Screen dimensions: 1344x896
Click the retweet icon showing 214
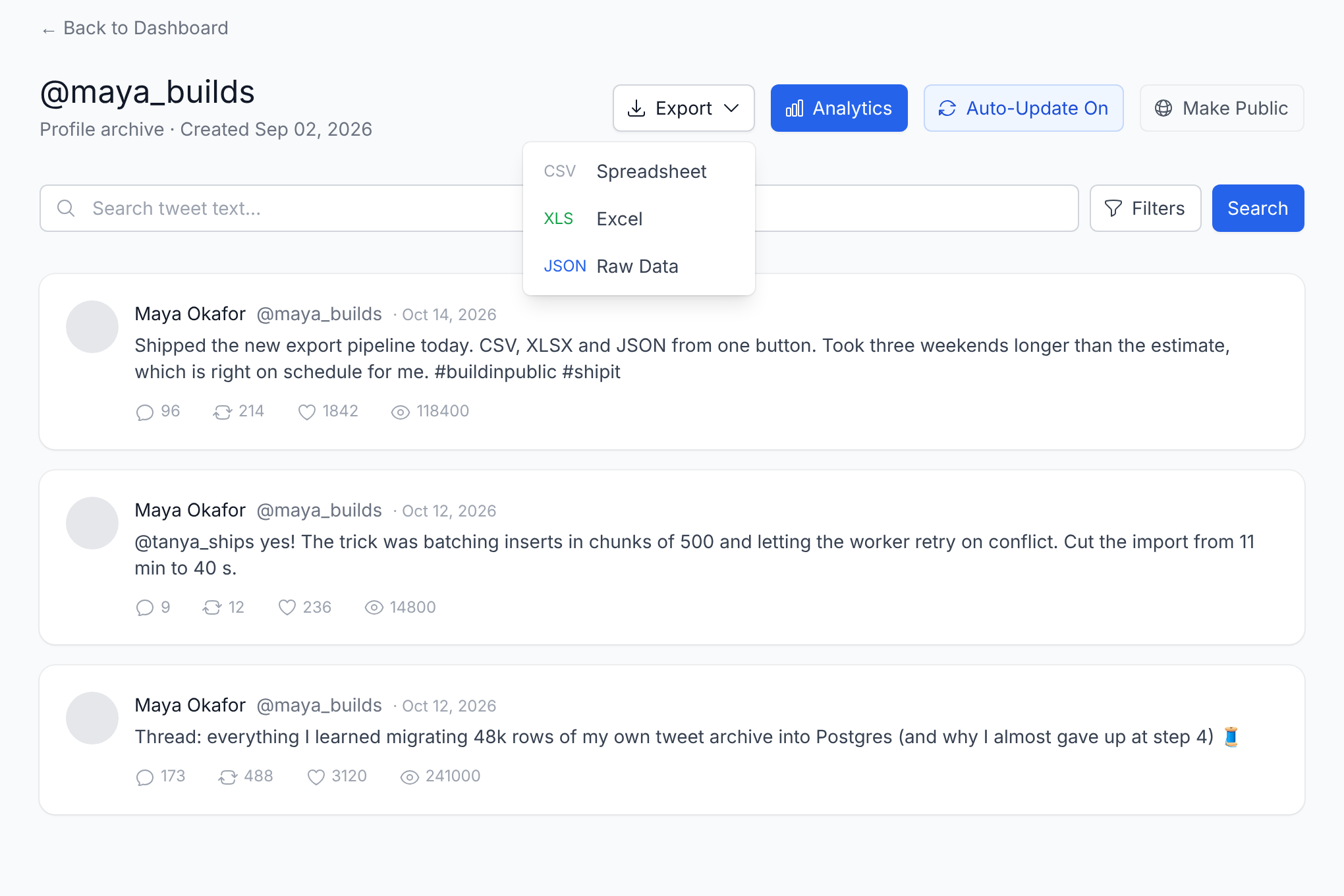coord(222,412)
